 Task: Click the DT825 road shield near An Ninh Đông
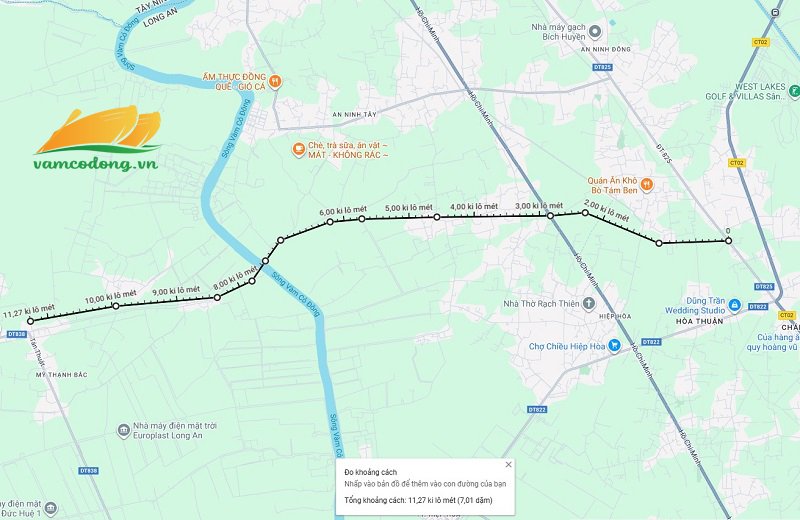(x=603, y=67)
